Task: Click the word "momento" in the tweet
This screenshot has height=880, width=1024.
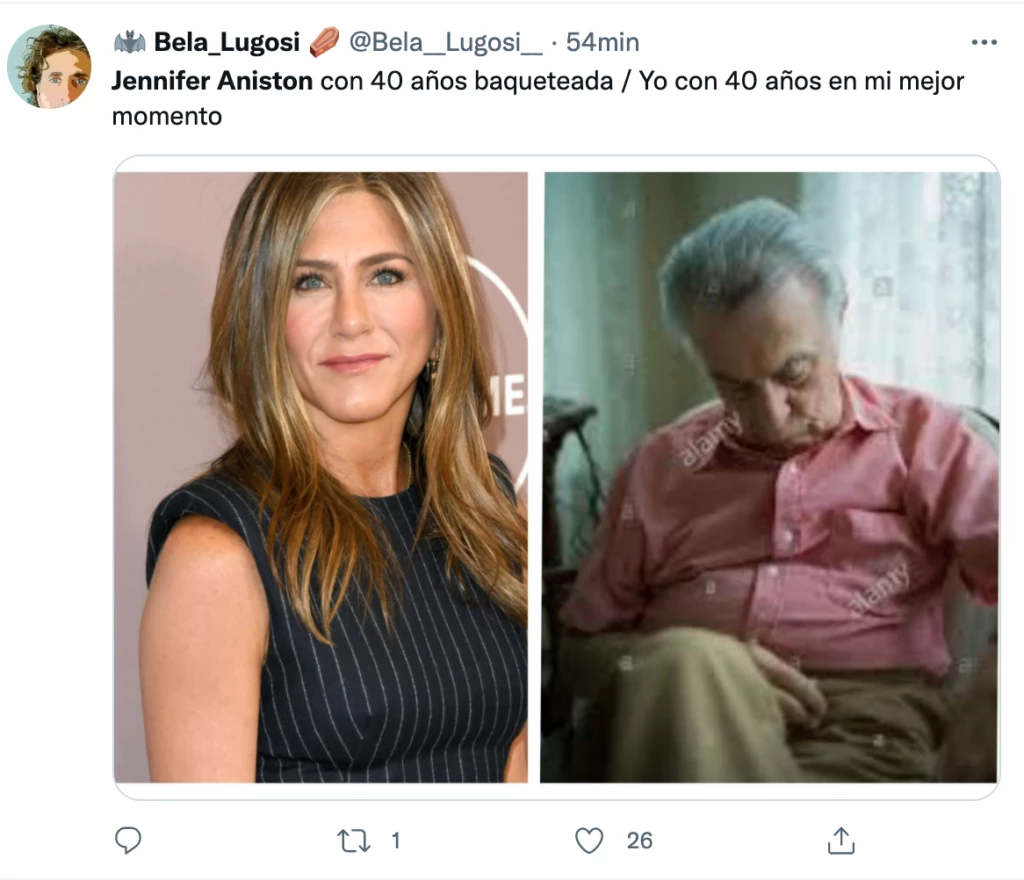Action: [x=166, y=116]
